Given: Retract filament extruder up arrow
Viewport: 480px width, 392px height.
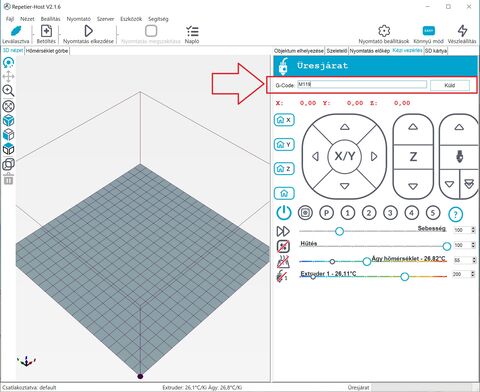Looking at the screenshot, I should (459, 127).
